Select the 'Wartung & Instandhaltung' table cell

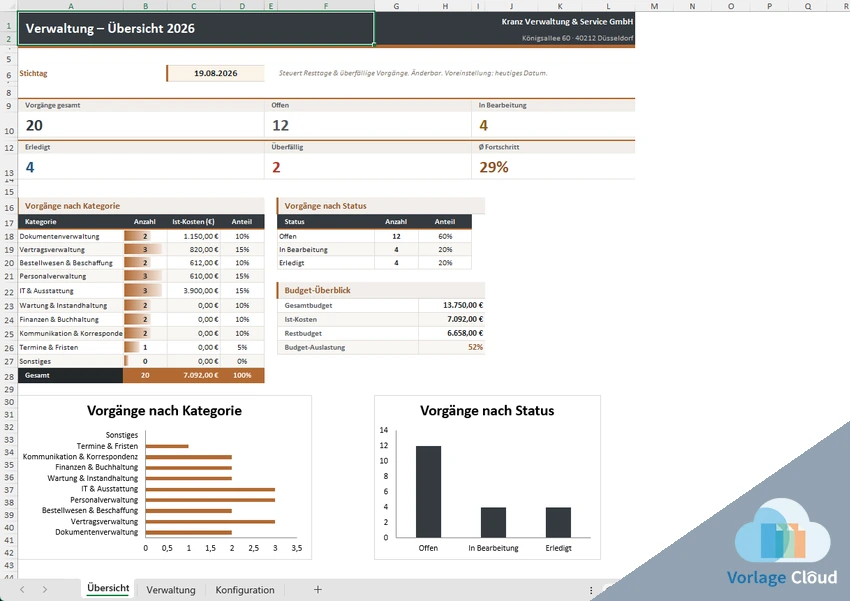(71, 305)
